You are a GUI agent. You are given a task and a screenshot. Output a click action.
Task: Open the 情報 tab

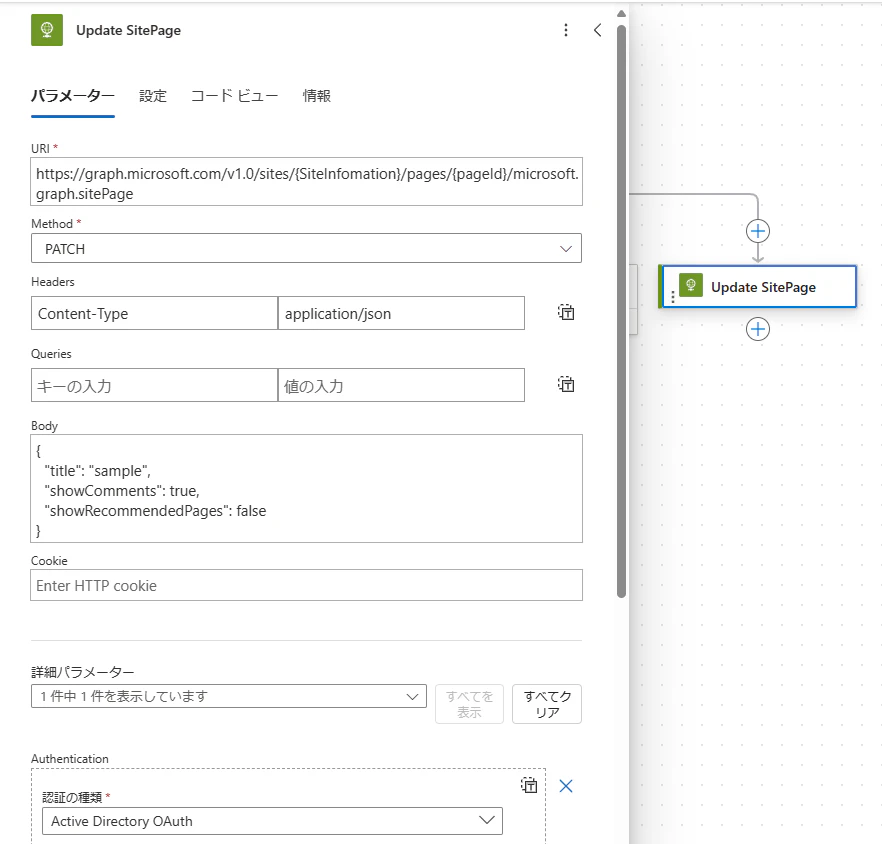317,96
